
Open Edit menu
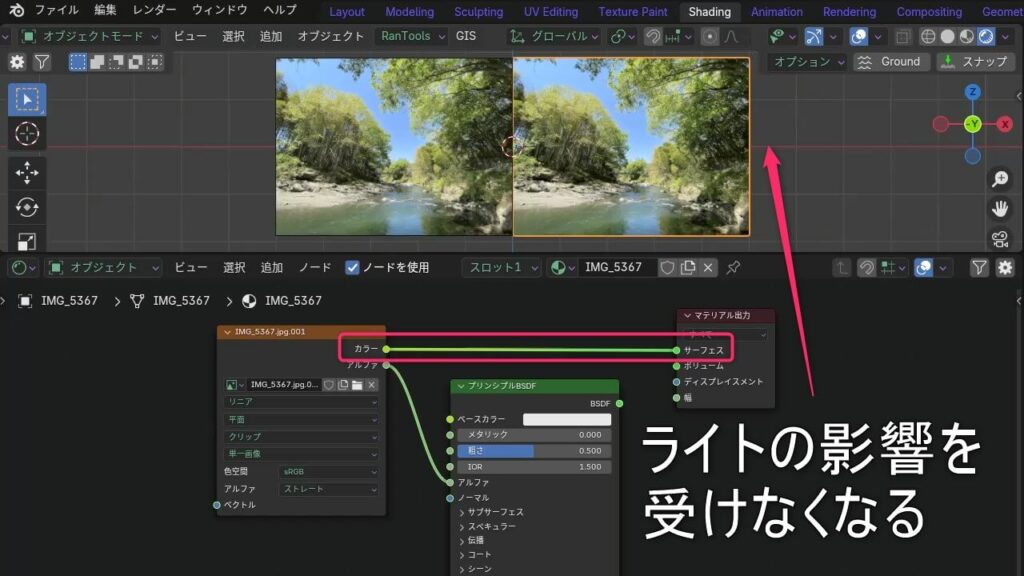[105, 10]
